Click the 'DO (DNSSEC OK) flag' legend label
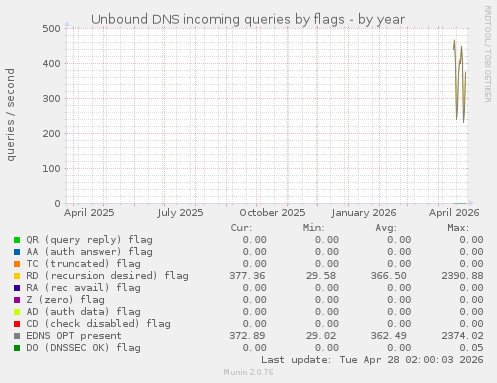 (83, 348)
